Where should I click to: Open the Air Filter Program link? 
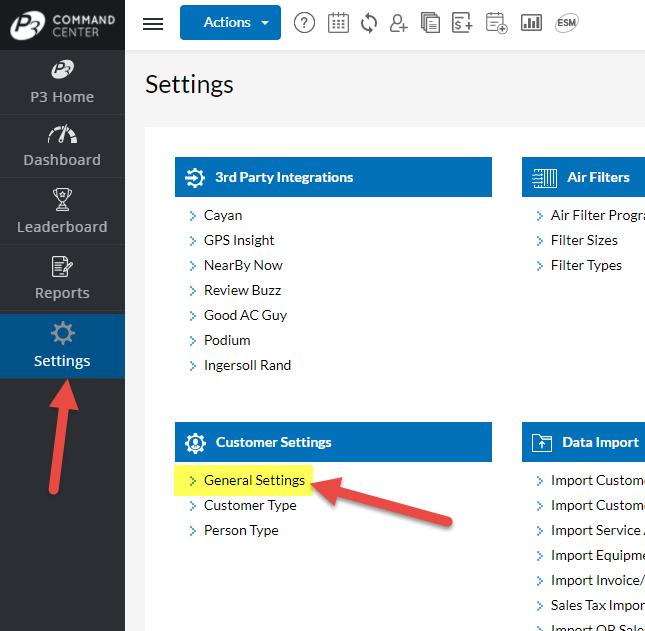598,216
